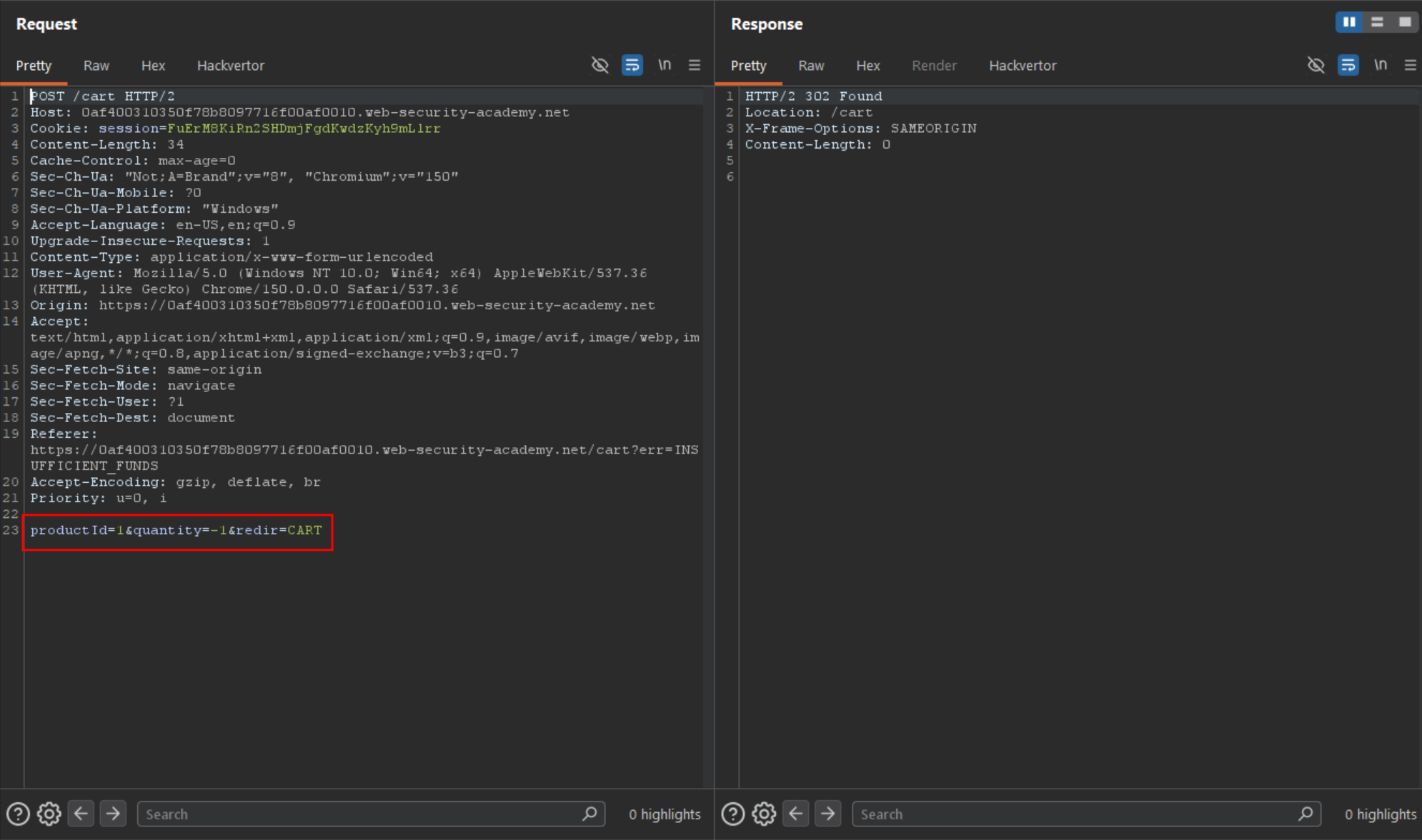Show newline characters in Response panel
Screen dimensions: 1422x840
(1381, 65)
